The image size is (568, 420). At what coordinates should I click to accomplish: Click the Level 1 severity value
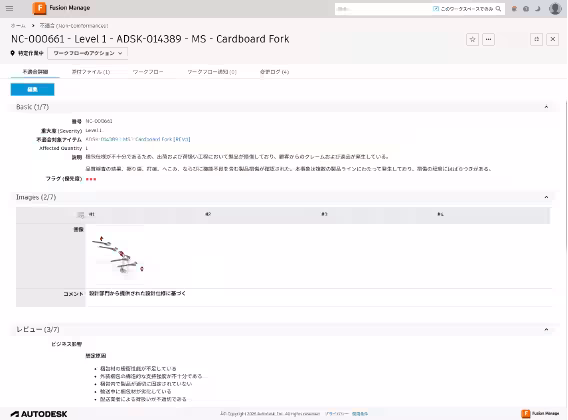pyautogui.click(x=94, y=130)
